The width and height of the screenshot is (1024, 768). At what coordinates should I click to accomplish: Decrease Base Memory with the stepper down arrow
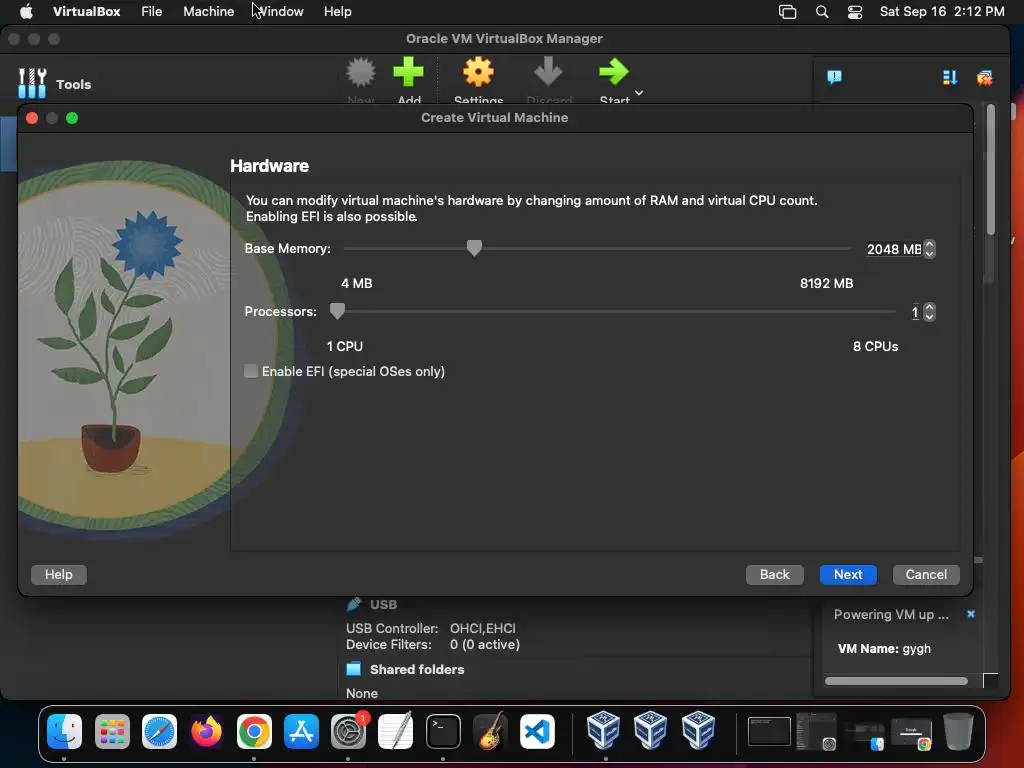tap(929, 253)
